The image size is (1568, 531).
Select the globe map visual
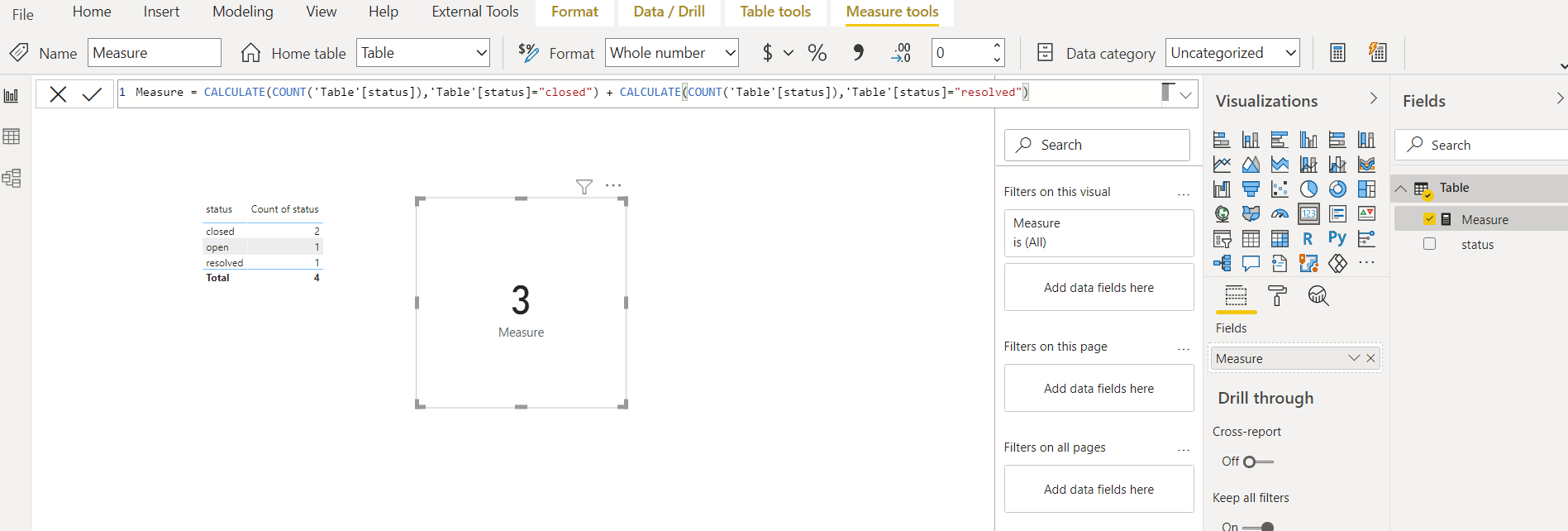(x=1222, y=214)
